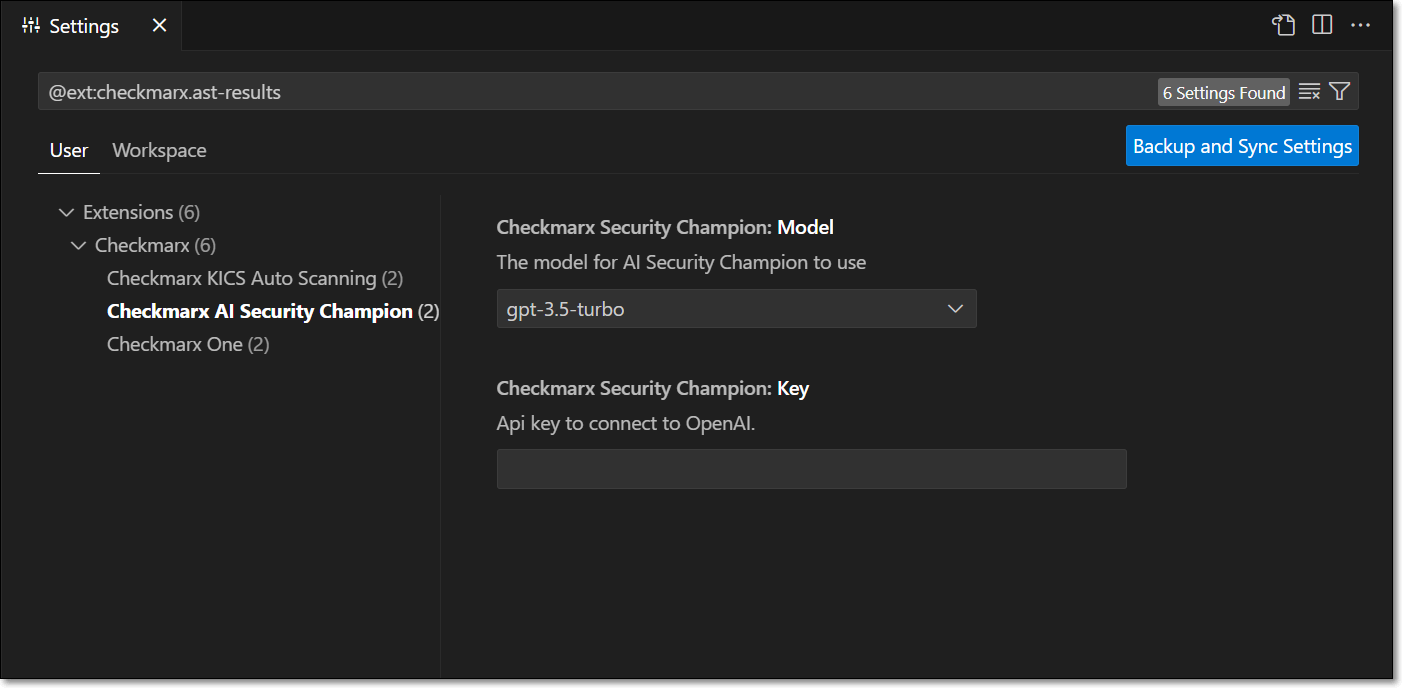
Task: Select Checkmarx AI Security Champion entry
Action: pyautogui.click(x=273, y=311)
